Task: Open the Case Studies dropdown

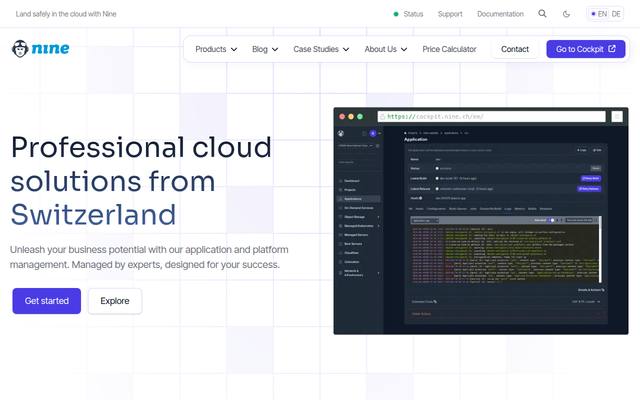Action: [x=321, y=49]
